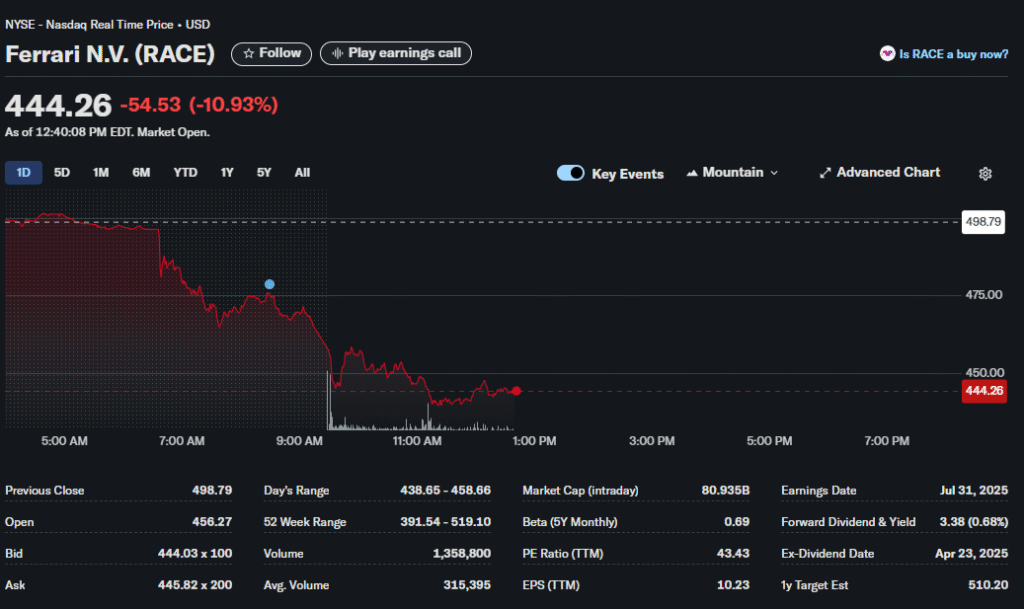Click the red 444.26 price tag on axis
Image resolution: width=1024 pixels, height=609 pixels.
click(984, 391)
